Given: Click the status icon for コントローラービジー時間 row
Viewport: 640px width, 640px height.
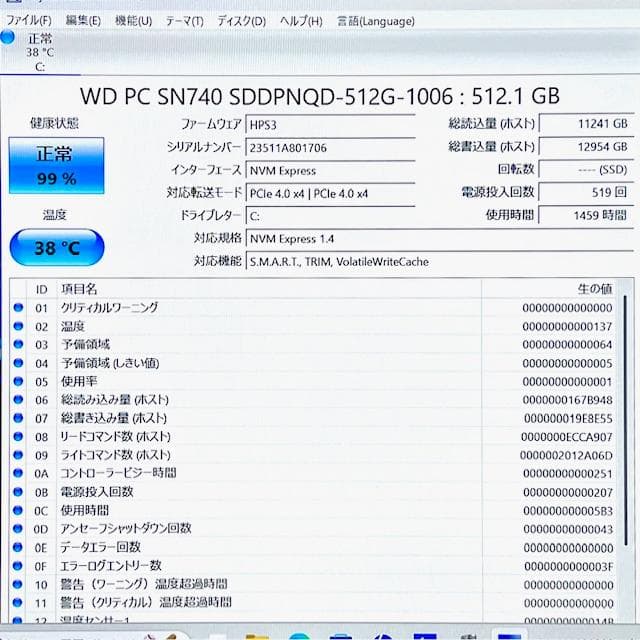Looking at the screenshot, I should point(18,473).
